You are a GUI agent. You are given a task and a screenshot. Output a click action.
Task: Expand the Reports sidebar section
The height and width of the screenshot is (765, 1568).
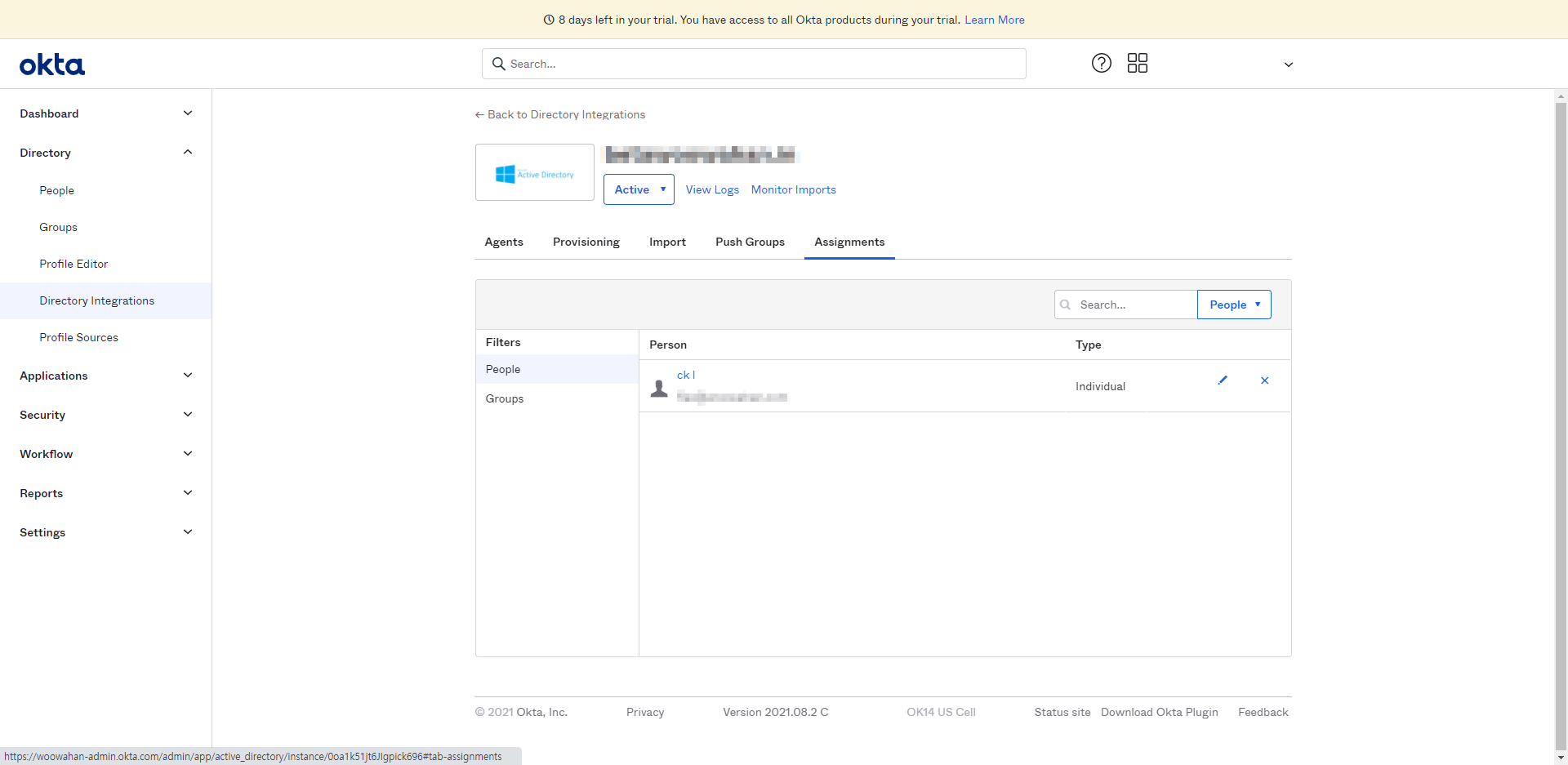pos(106,493)
